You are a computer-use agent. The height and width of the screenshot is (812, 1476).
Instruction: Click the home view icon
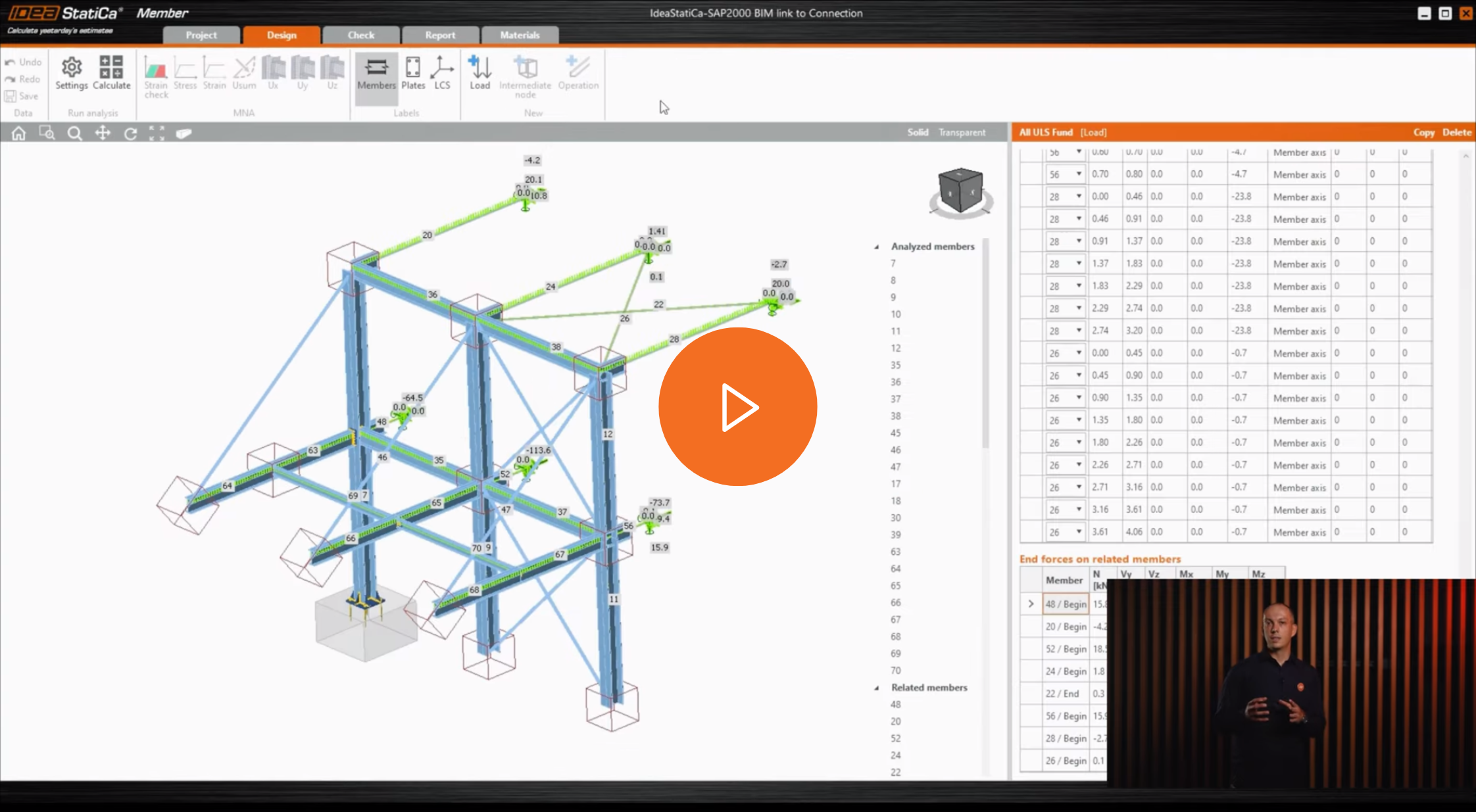[x=18, y=133]
